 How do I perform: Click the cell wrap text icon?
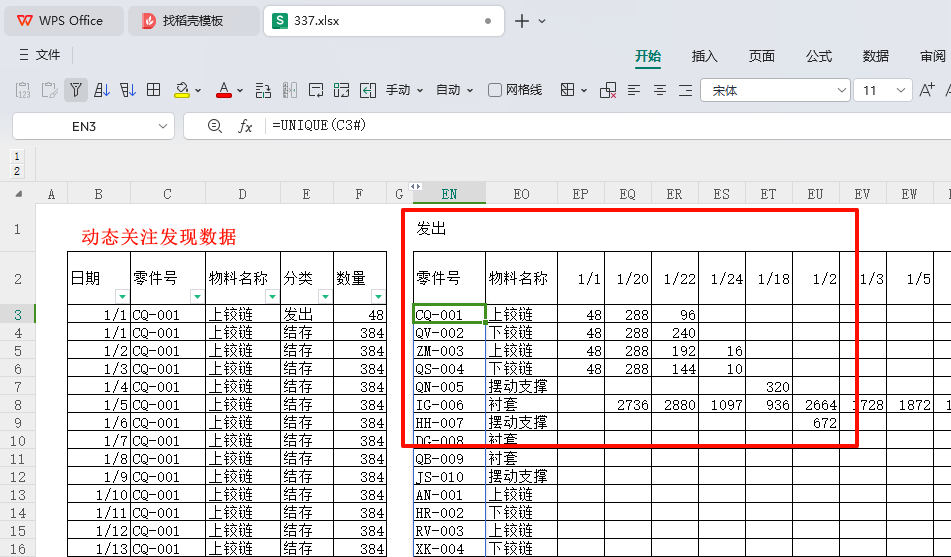[x=315, y=90]
